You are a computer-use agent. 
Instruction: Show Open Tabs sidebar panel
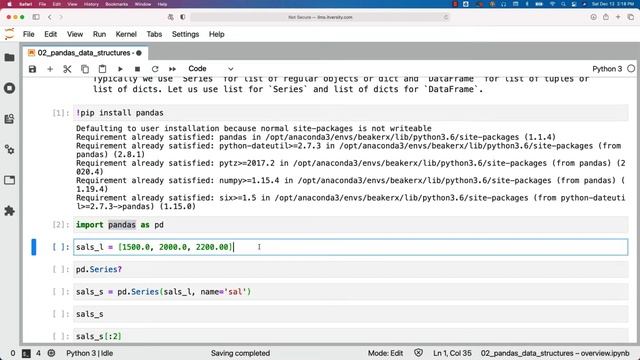point(9,180)
